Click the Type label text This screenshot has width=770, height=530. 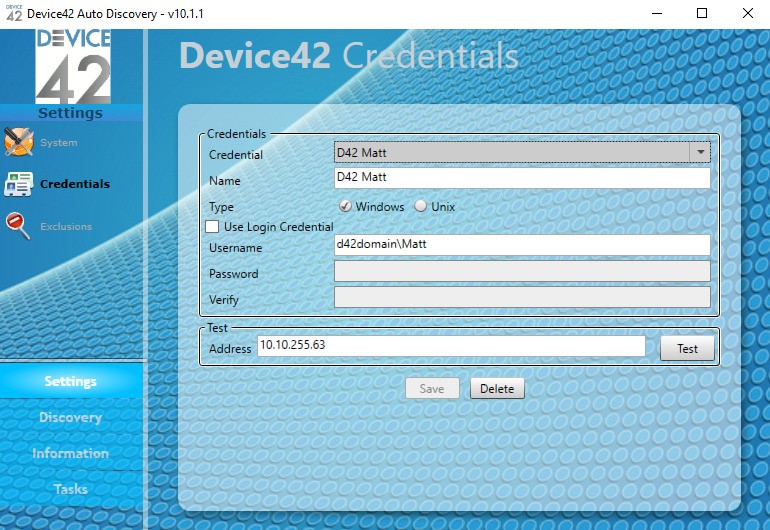pyautogui.click(x=221, y=207)
